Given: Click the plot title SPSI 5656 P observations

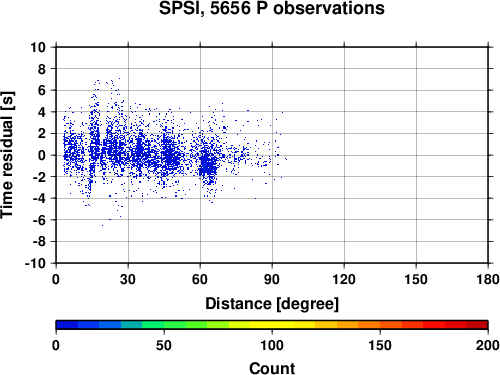Looking at the screenshot, I should click(272, 8).
